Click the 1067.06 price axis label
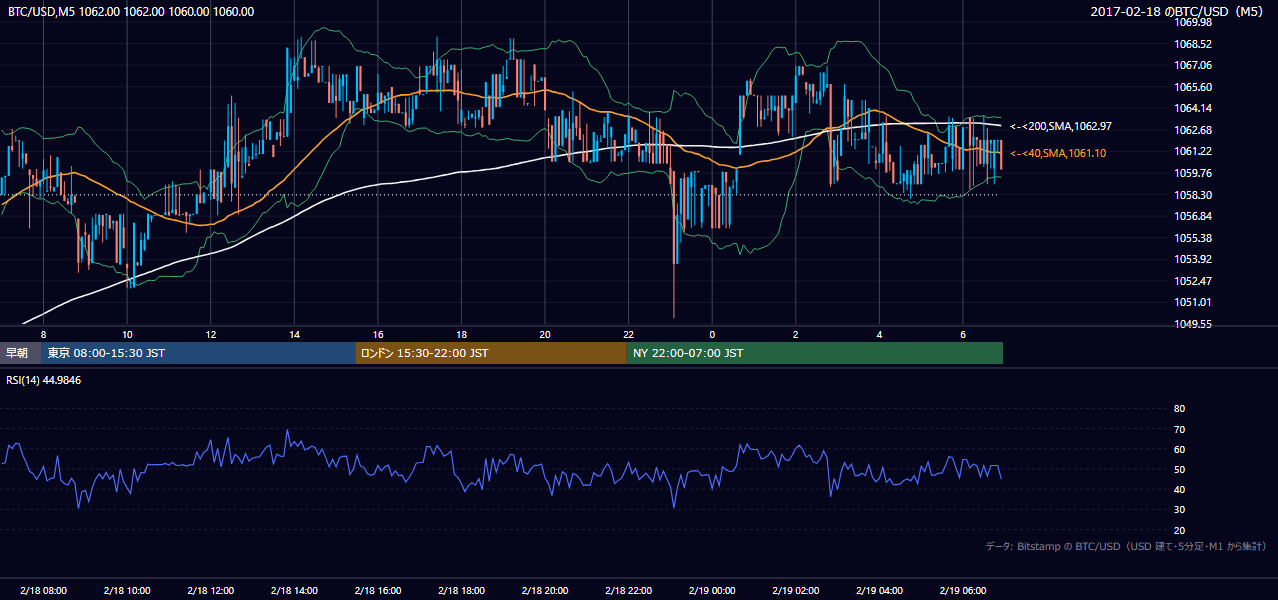Image resolution: width=1278 pixels, height=600 pixels. point(1194,65)
